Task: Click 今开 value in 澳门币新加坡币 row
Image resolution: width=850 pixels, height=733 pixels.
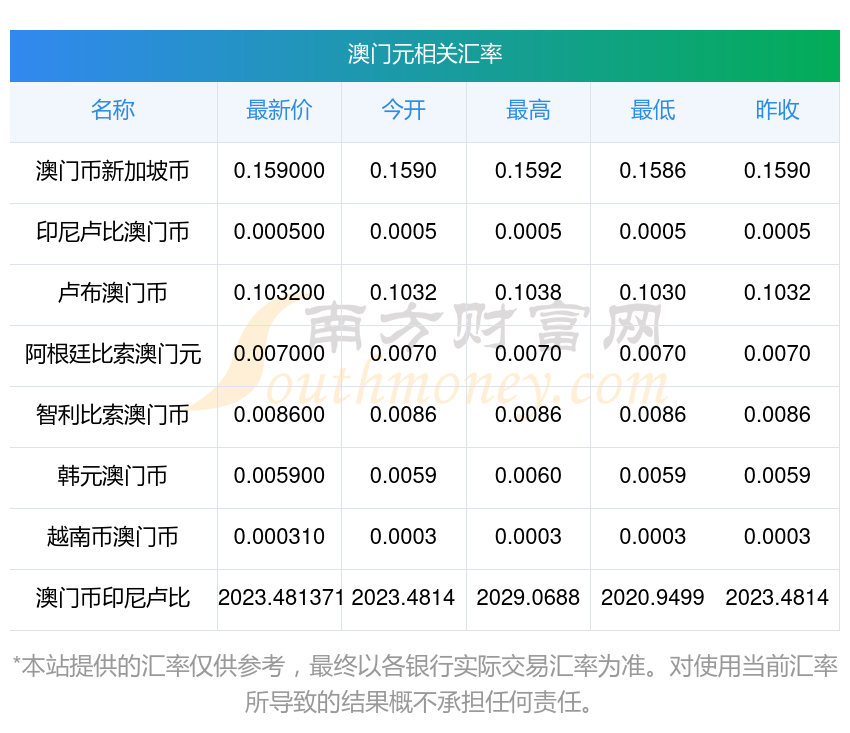Action: (x=403, y=171)
